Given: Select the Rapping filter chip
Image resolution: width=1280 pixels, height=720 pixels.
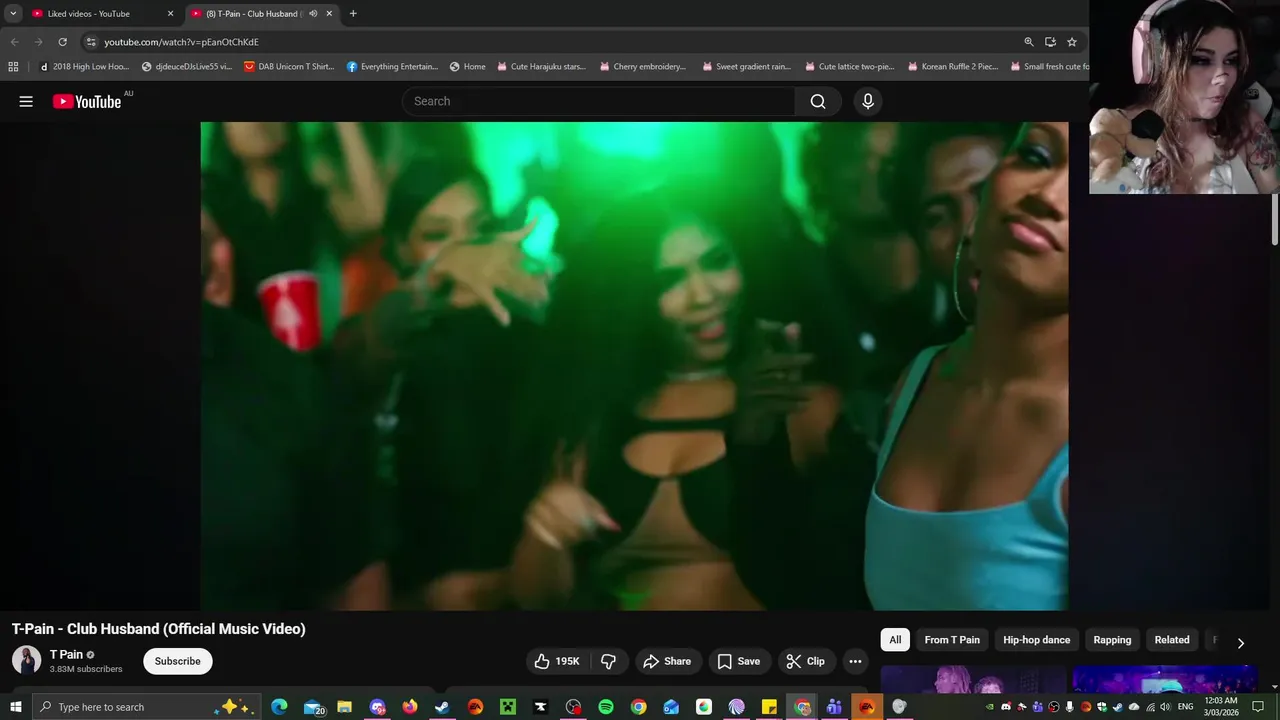Looking at the screenshot, I should [x=1112, y=640].
